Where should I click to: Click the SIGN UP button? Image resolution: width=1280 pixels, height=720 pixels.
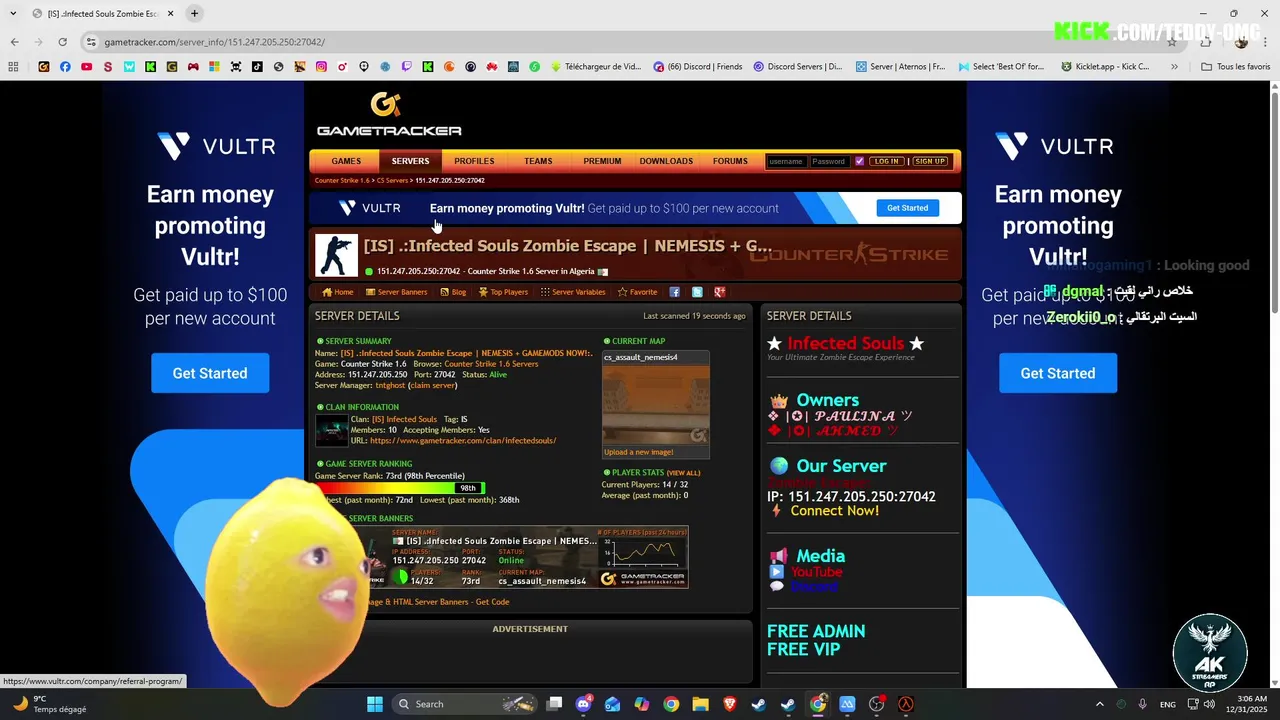point(929,161)
